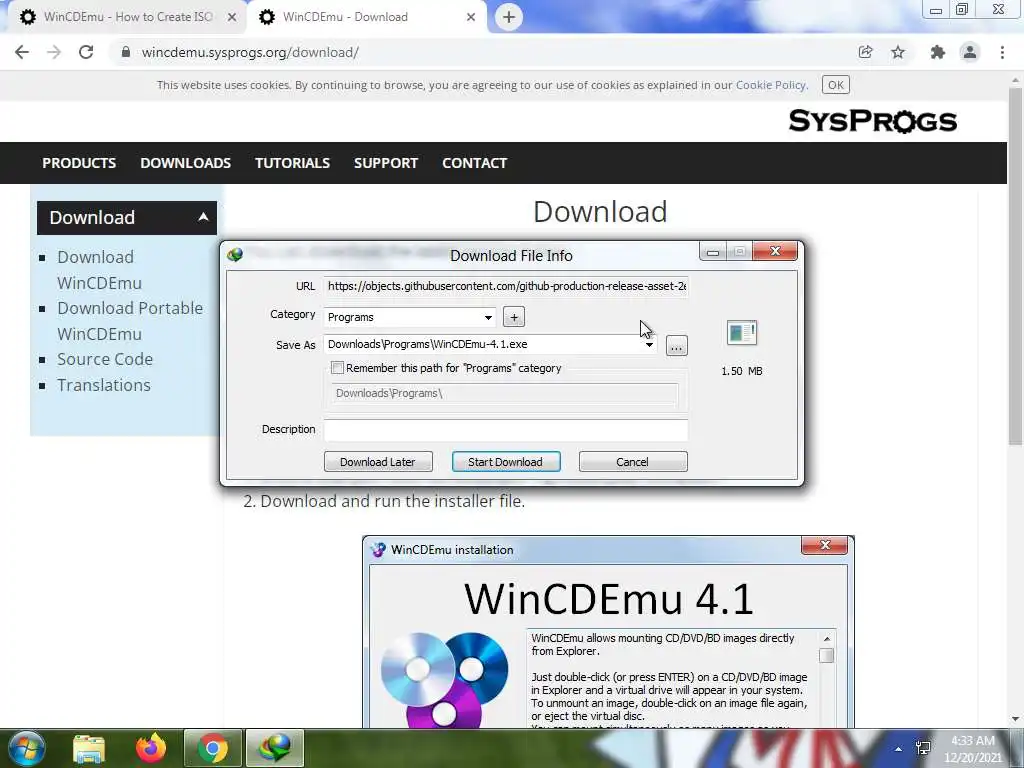Click the SysProgs logo

[872, 121]
